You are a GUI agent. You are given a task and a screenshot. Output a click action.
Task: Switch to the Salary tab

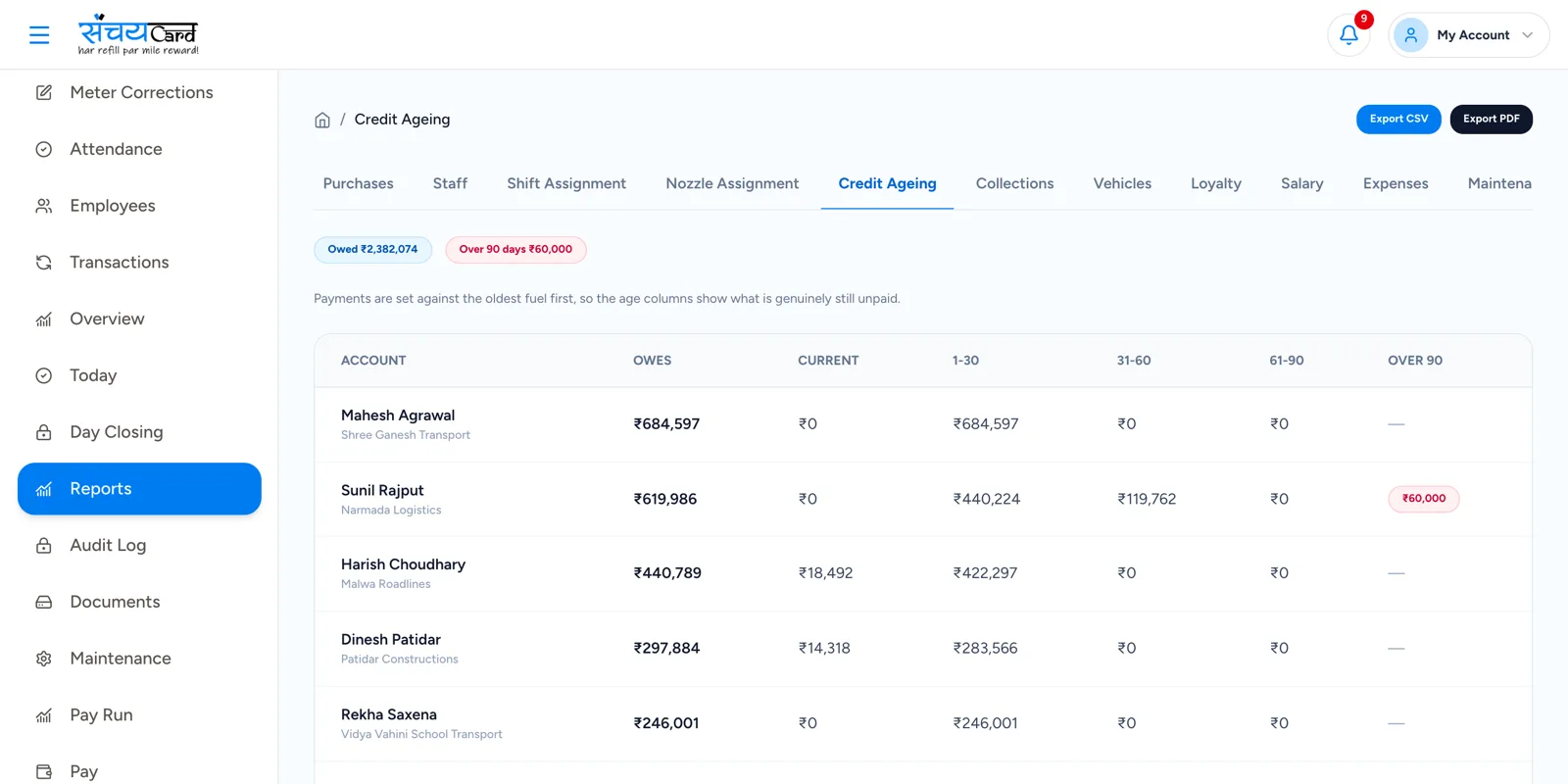(1301, 183)
